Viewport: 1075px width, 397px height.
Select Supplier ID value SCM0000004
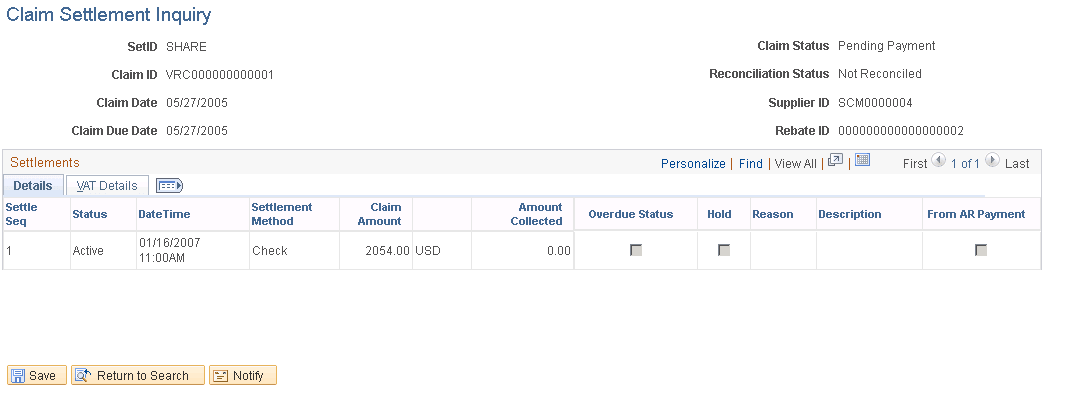pos(875,103)
